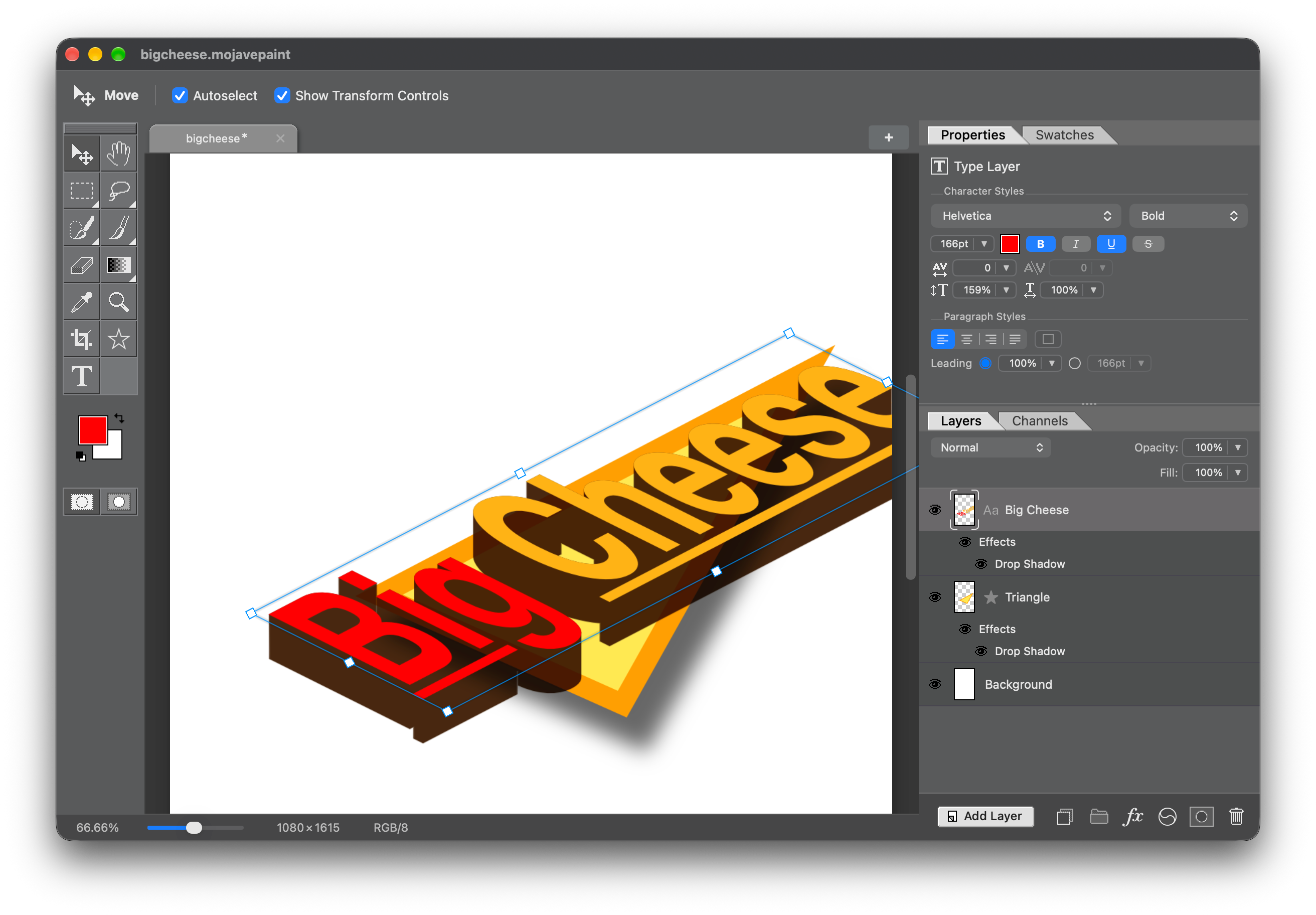
Task: Select the Star shape tool
Action: point(119,340)
